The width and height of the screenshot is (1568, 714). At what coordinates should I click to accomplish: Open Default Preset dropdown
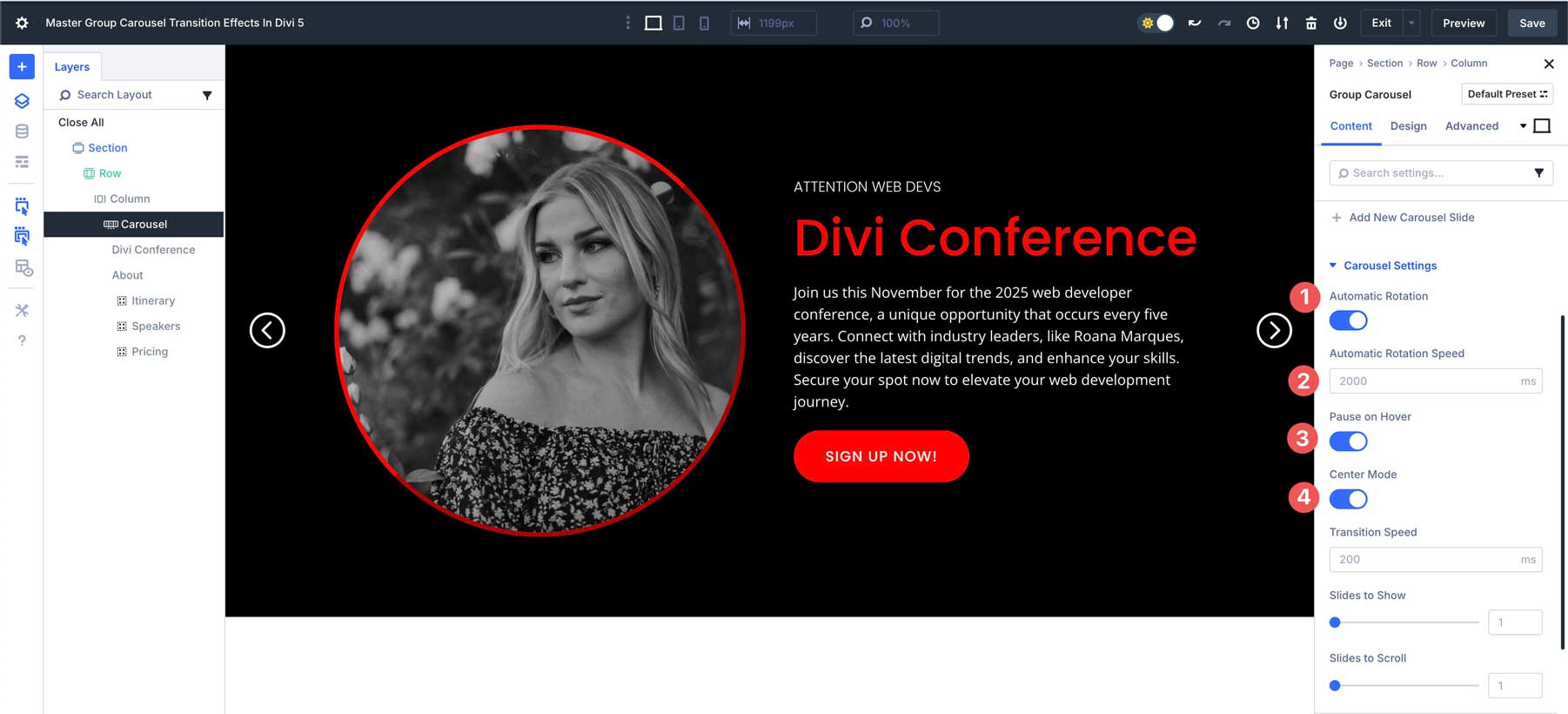(x=1507, y=94)
